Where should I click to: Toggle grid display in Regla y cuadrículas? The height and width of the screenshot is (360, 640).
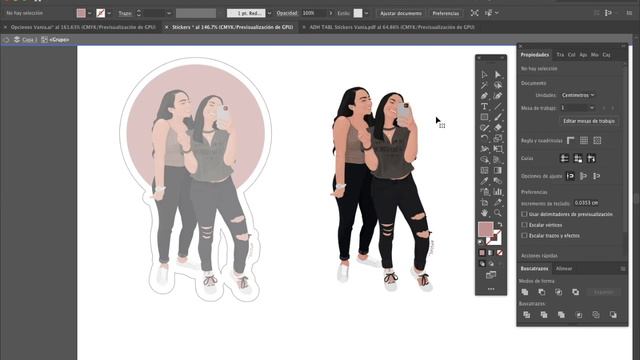coord(584,140)
